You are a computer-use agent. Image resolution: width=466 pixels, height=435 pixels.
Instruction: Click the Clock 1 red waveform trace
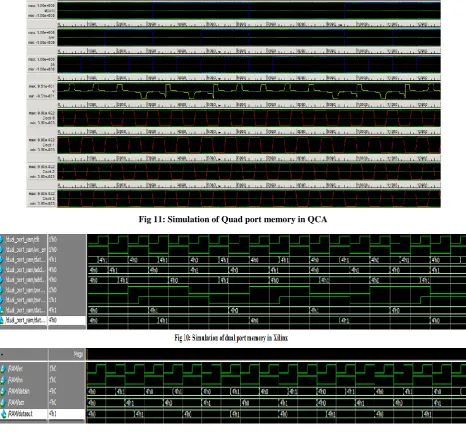[249, 145]
